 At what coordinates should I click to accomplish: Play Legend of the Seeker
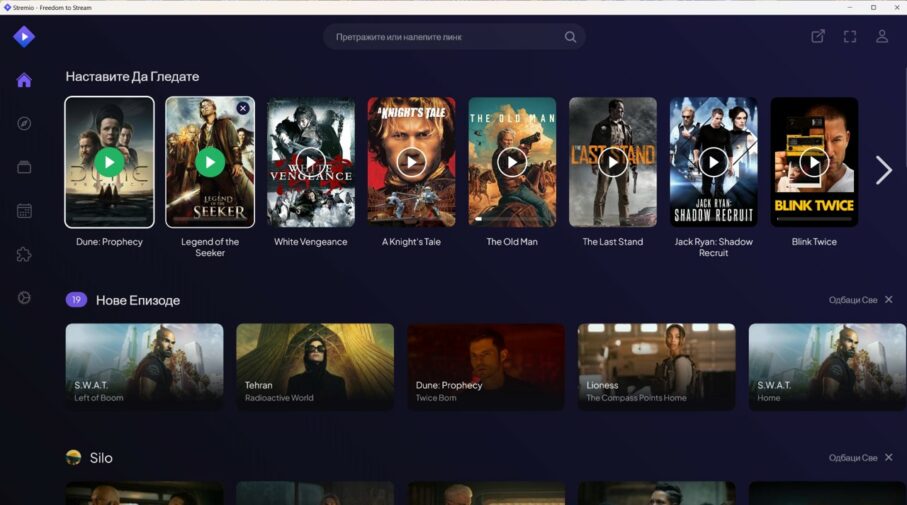point(210,162)
